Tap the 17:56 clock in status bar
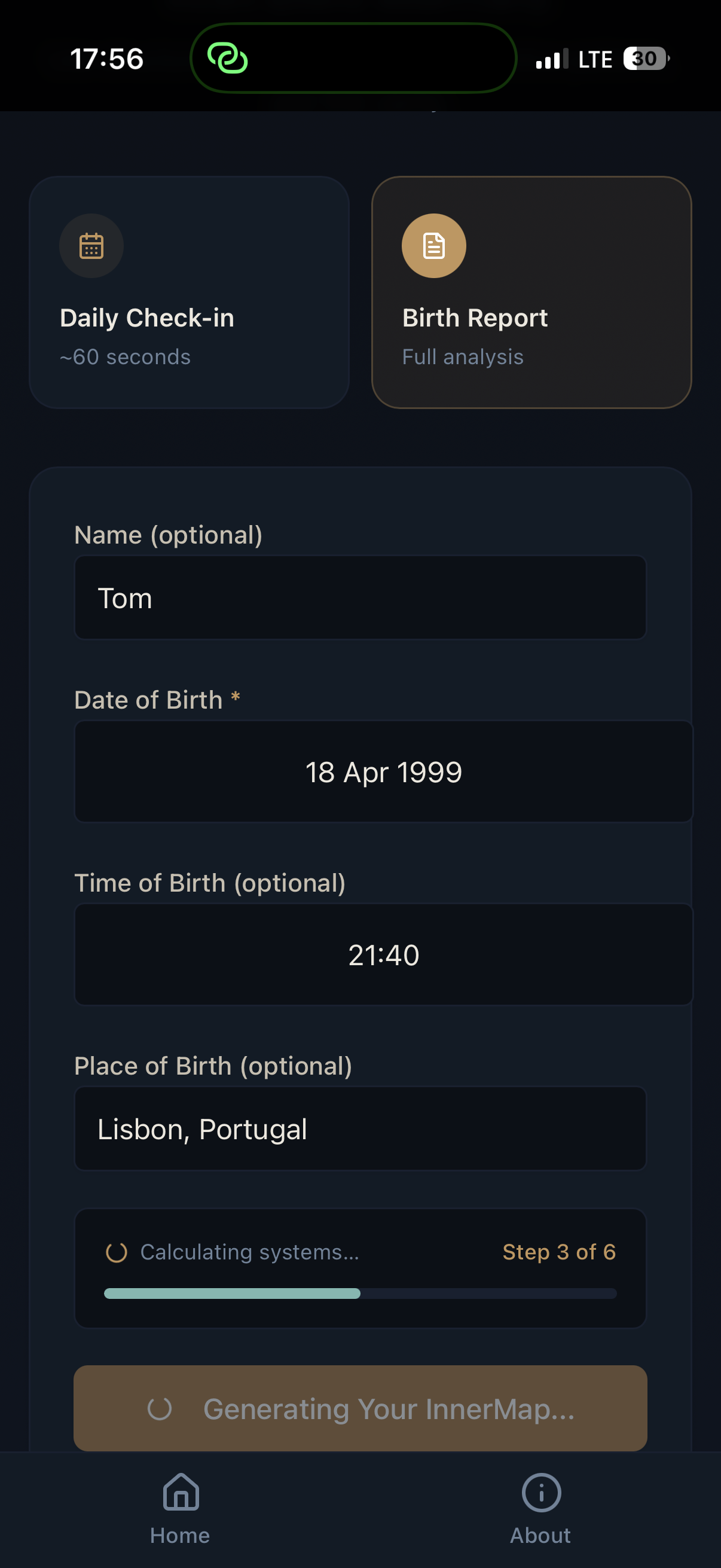Screen dimensions: 721x1568 (107, 59)
